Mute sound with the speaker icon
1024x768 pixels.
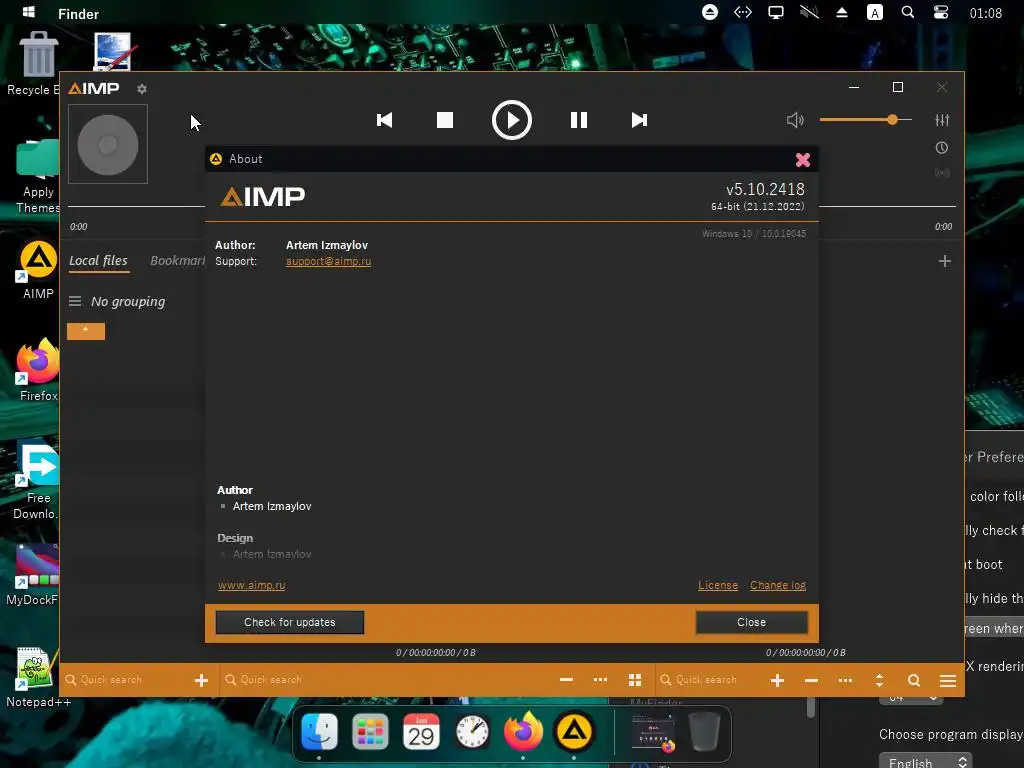coord(795,120)
